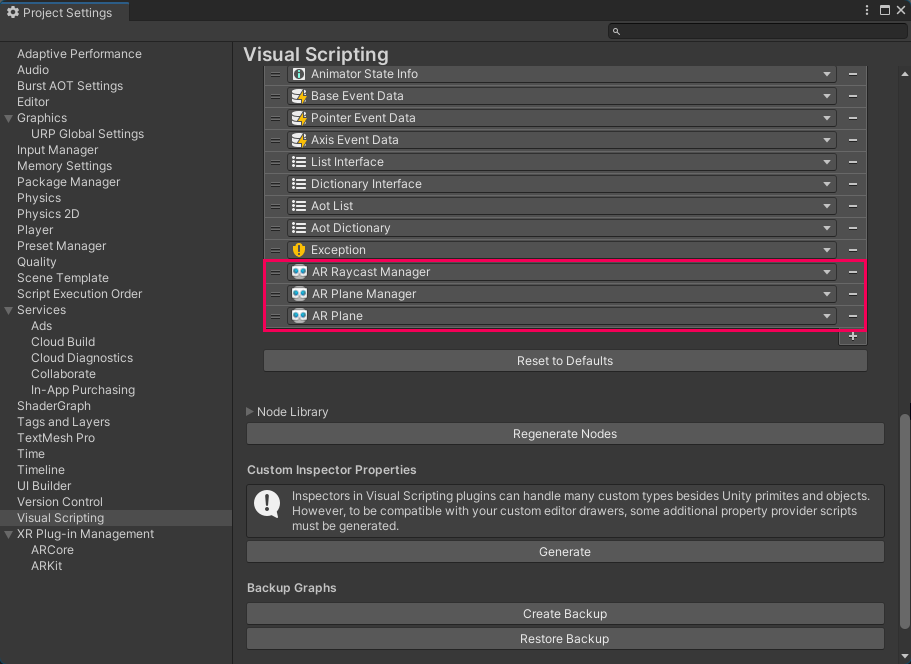Click the drag handle of Exception row
Screen dimensions: 911x664
coord(275,250)
